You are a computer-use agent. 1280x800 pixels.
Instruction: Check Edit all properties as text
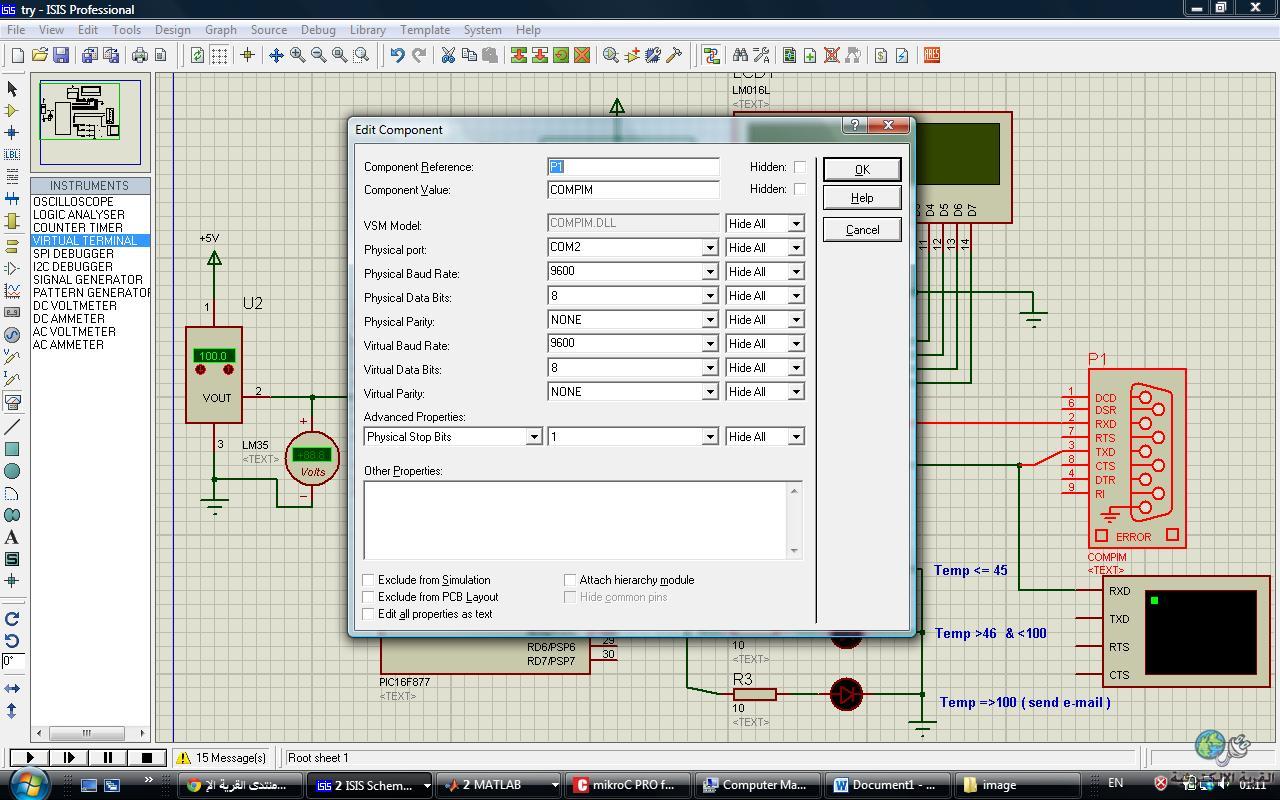[x=368, y=614]
